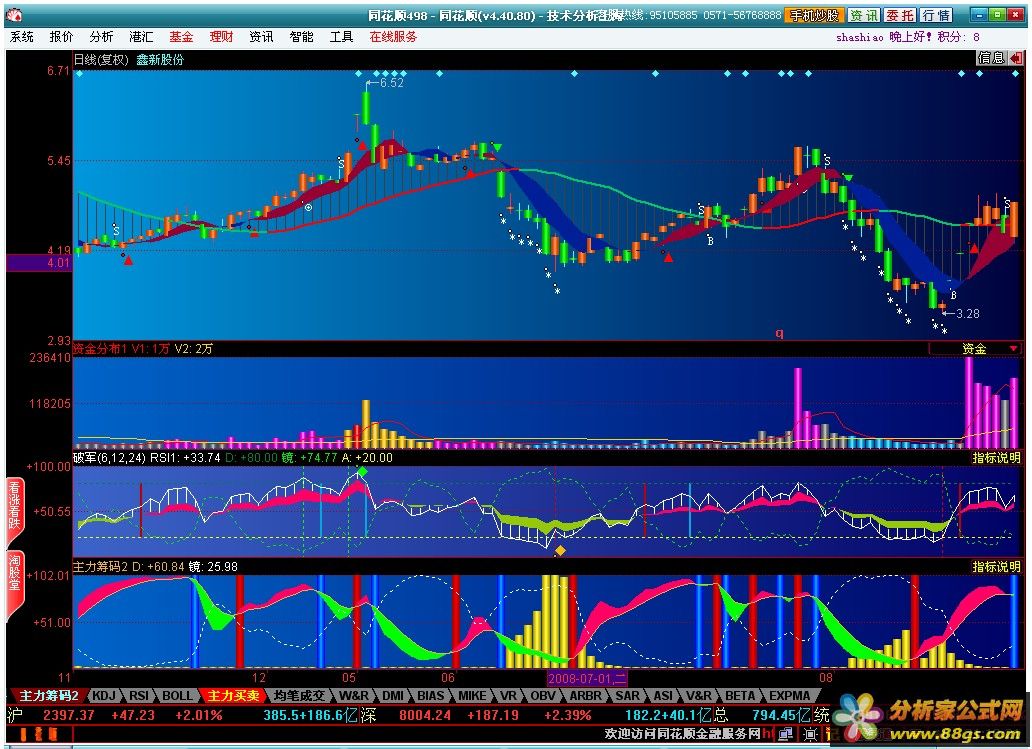
Task: Select the MIKE indicator tab
Action: pos(472,696)
